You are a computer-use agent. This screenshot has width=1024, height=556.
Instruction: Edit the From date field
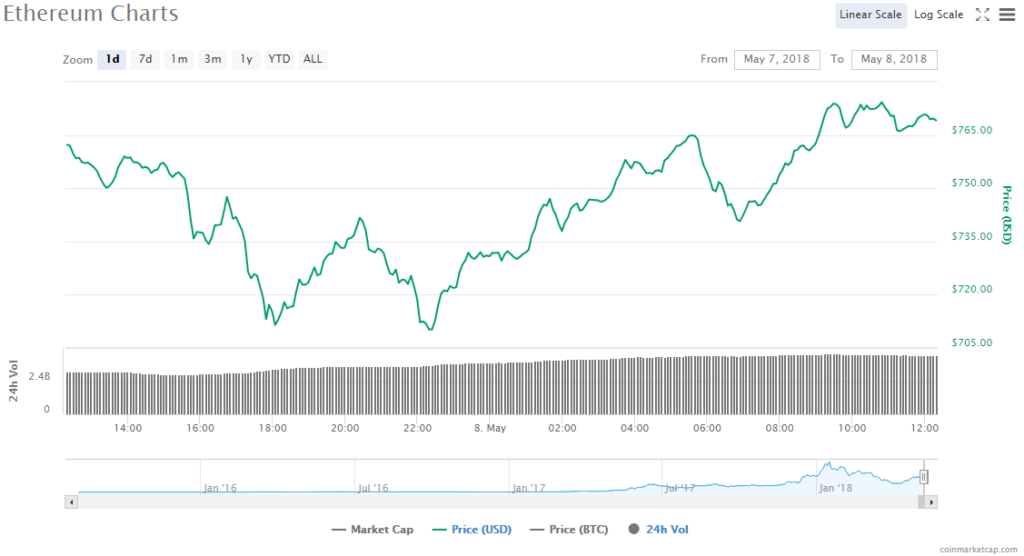click(777, 59)
